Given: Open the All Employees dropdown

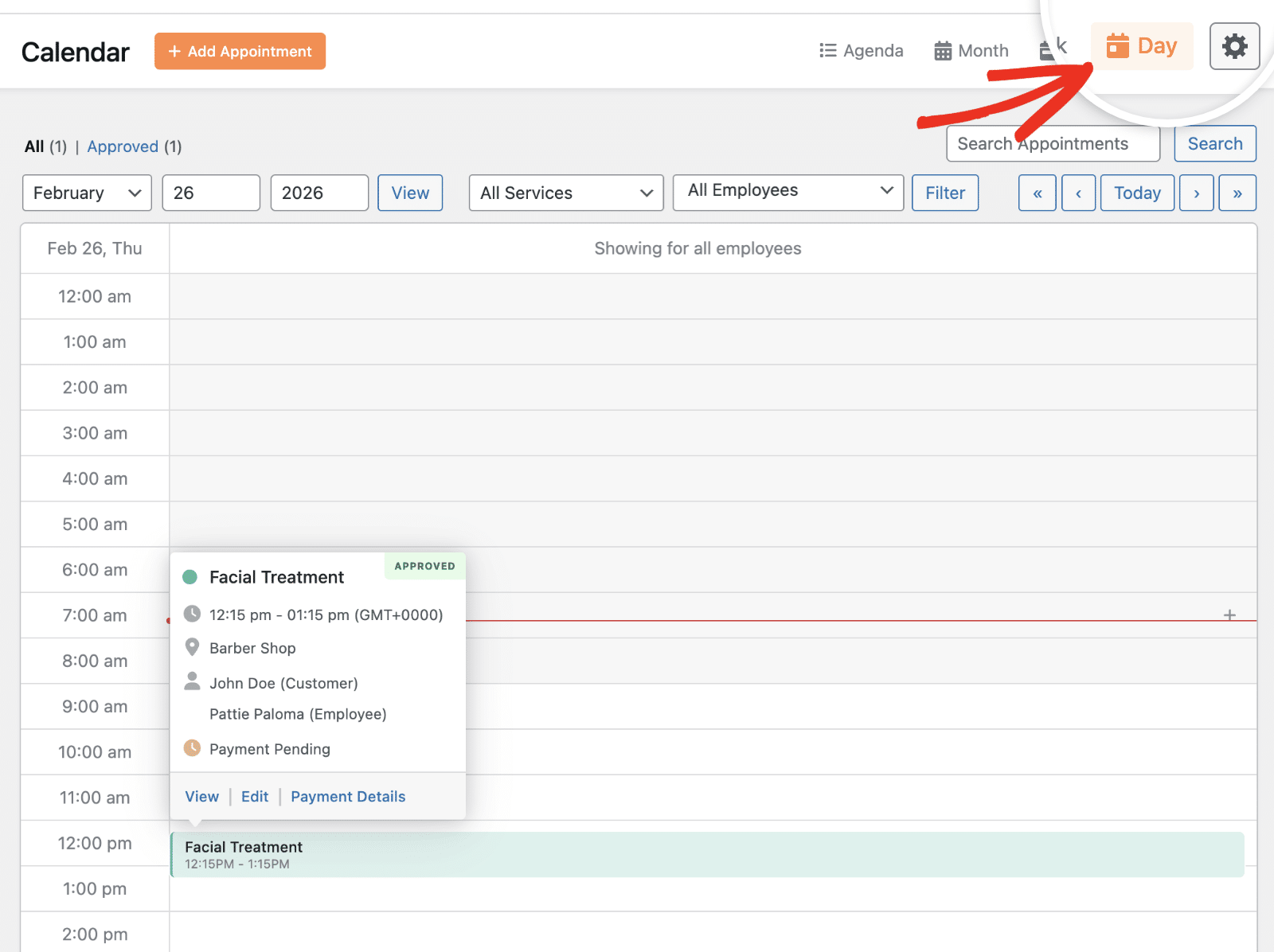Looking at the screenshot, I should [x=787, y=191].
